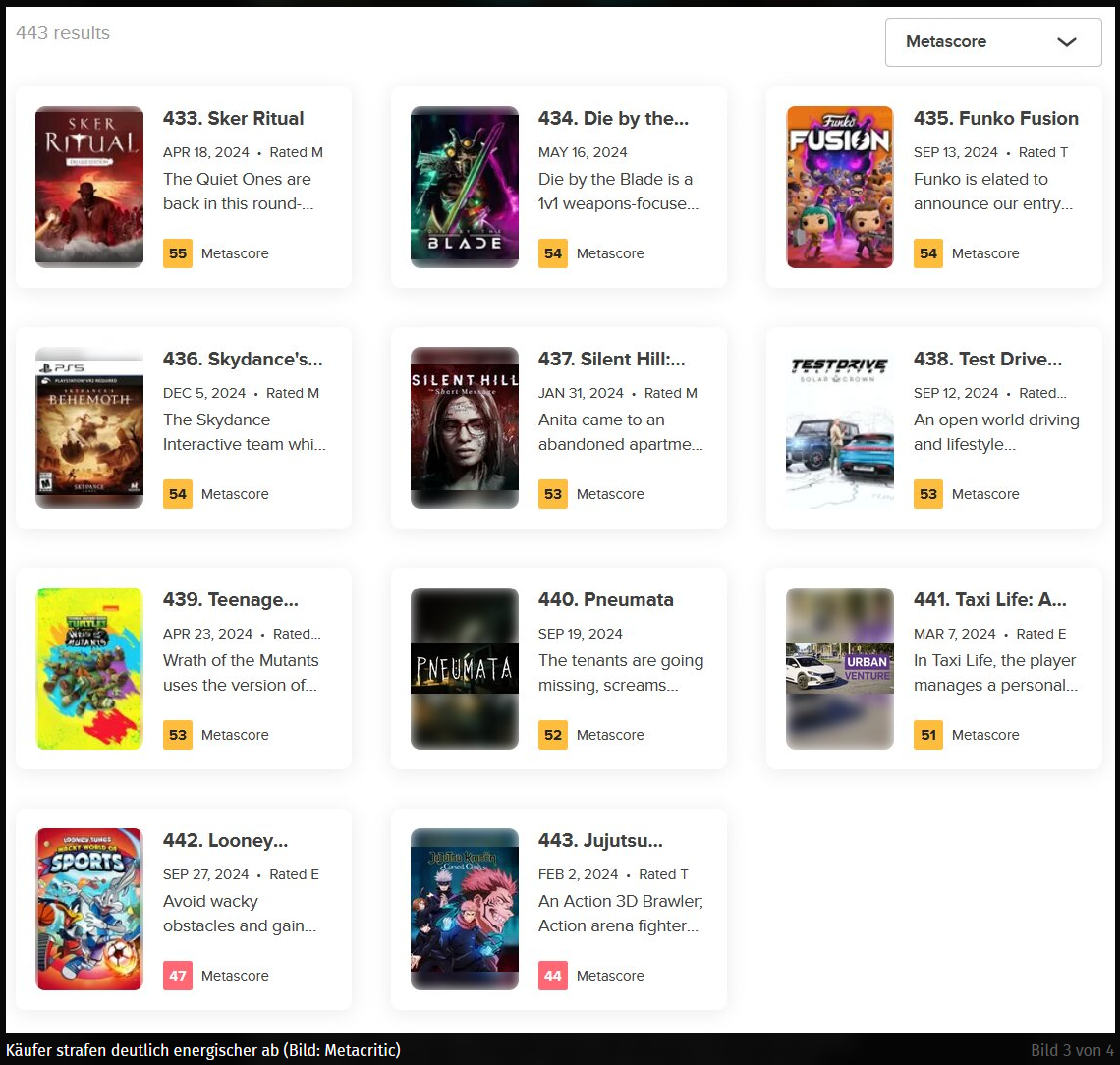Open the '436. Skydance's...' title
The height and width of the screenshot is (1065, 1120).
[x=243, y=360]
